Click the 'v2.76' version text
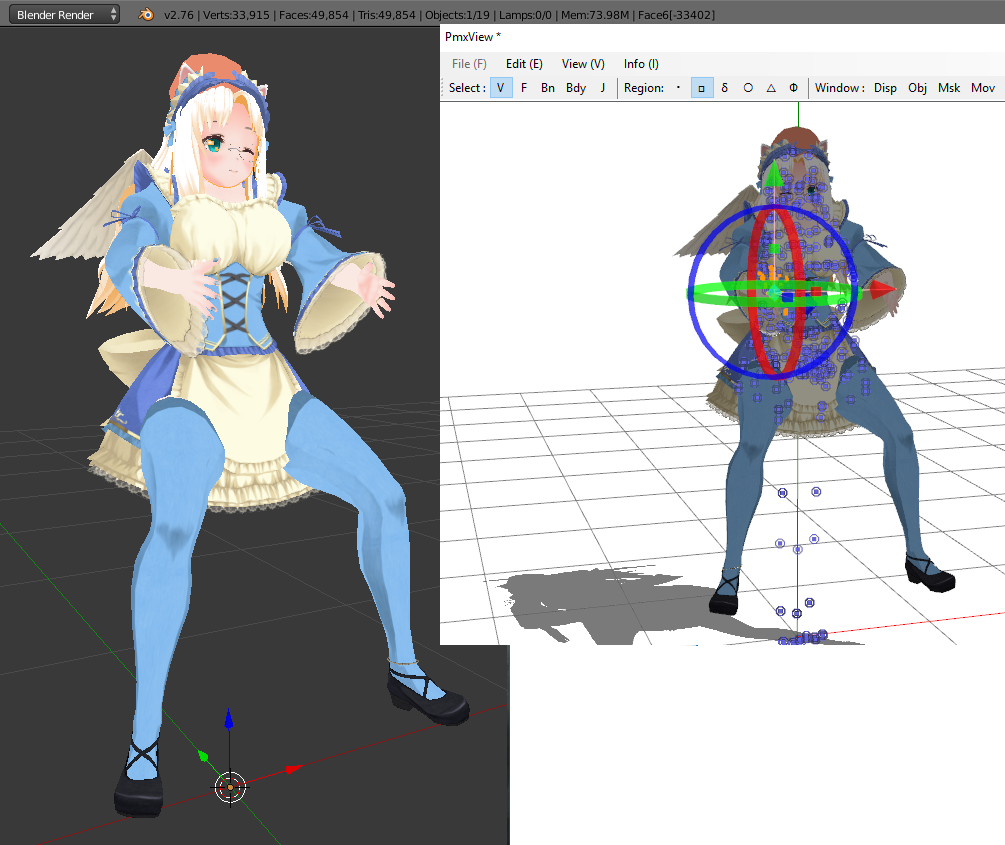 (179, 15)
